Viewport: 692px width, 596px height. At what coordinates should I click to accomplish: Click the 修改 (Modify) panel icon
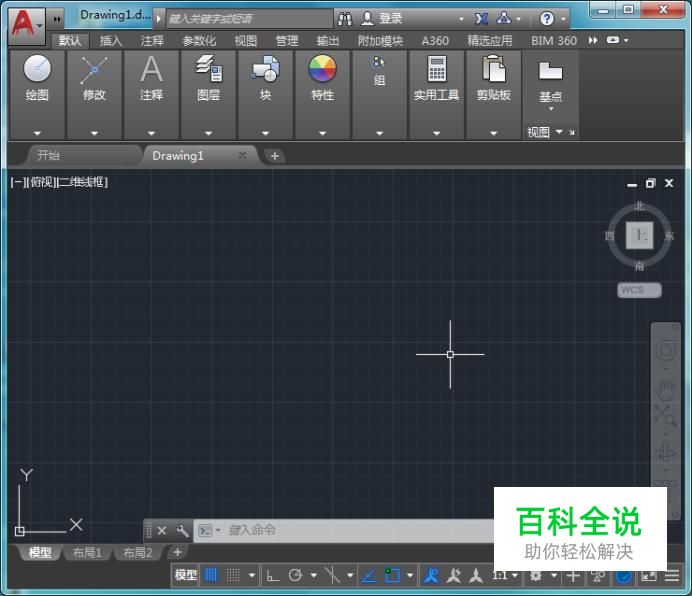[94, 70]
